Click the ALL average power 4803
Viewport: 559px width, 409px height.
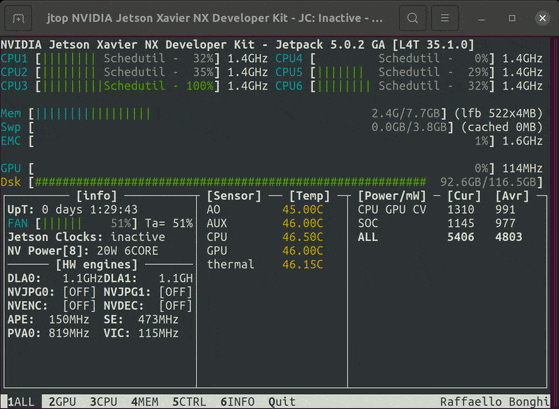point(509,237)
